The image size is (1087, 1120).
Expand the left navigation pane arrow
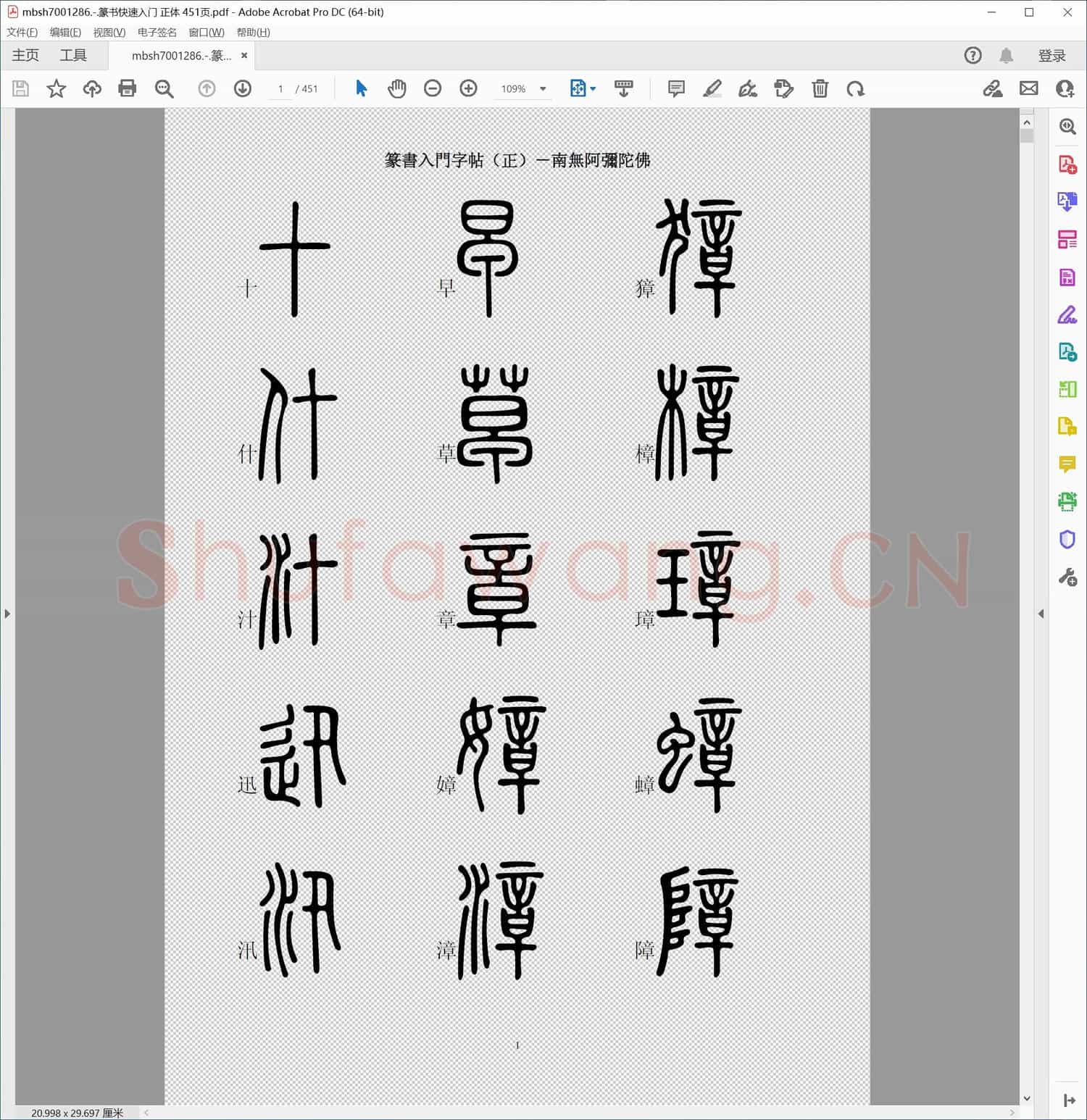[x=7, y=614]
